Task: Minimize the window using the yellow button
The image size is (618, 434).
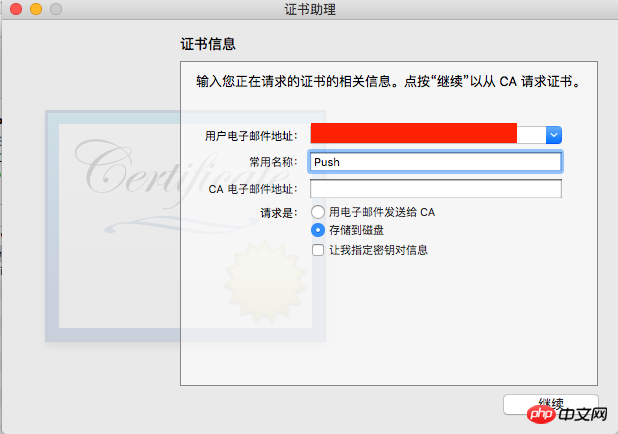Action: (36, 9)
